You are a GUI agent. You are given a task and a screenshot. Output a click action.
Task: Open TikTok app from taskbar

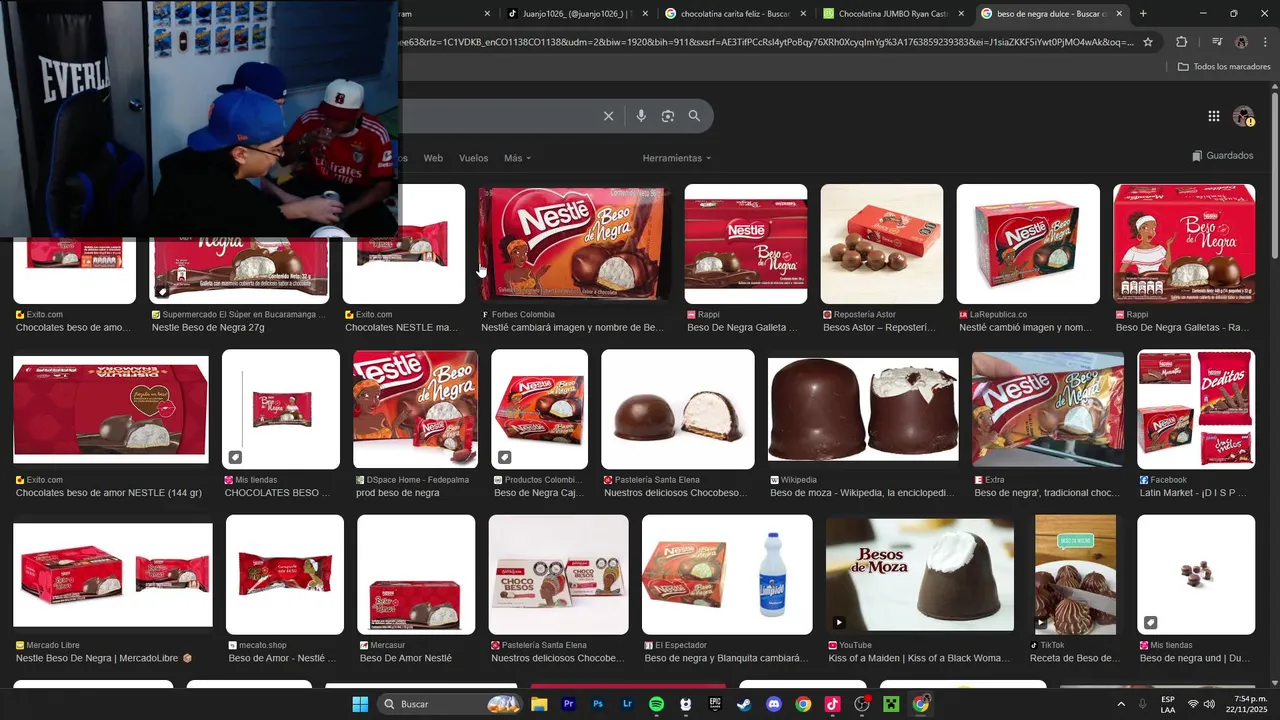click(832, 704)
